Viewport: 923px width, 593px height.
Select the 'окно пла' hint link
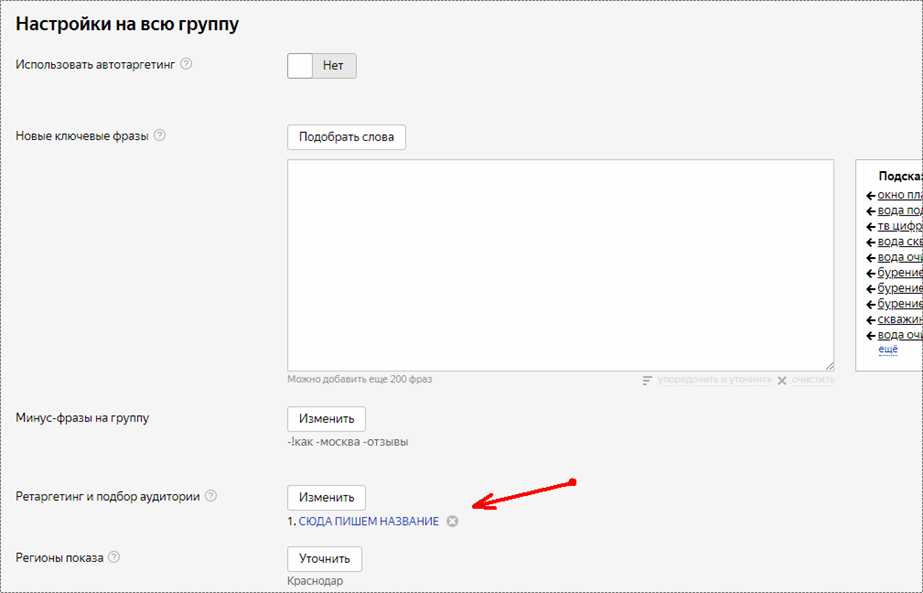[900, 195]
